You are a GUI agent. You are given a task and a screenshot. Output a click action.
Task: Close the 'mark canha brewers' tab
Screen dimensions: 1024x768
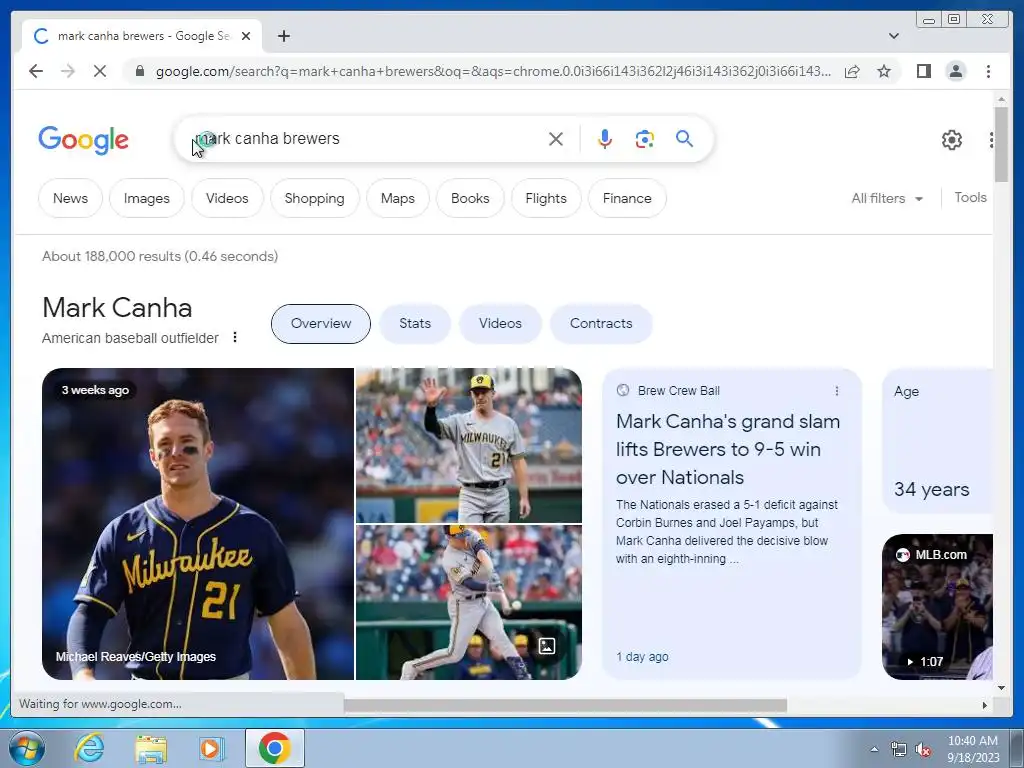[246, 36]
